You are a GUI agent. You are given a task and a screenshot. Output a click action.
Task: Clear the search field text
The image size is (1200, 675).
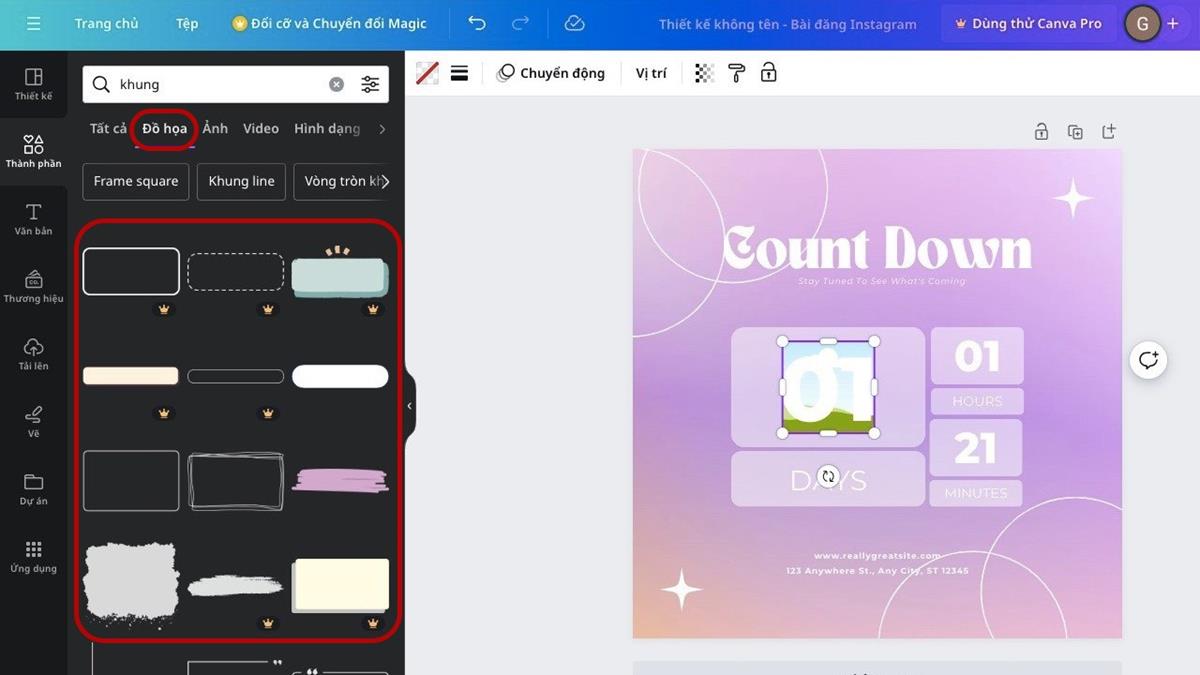pos(337,85)
